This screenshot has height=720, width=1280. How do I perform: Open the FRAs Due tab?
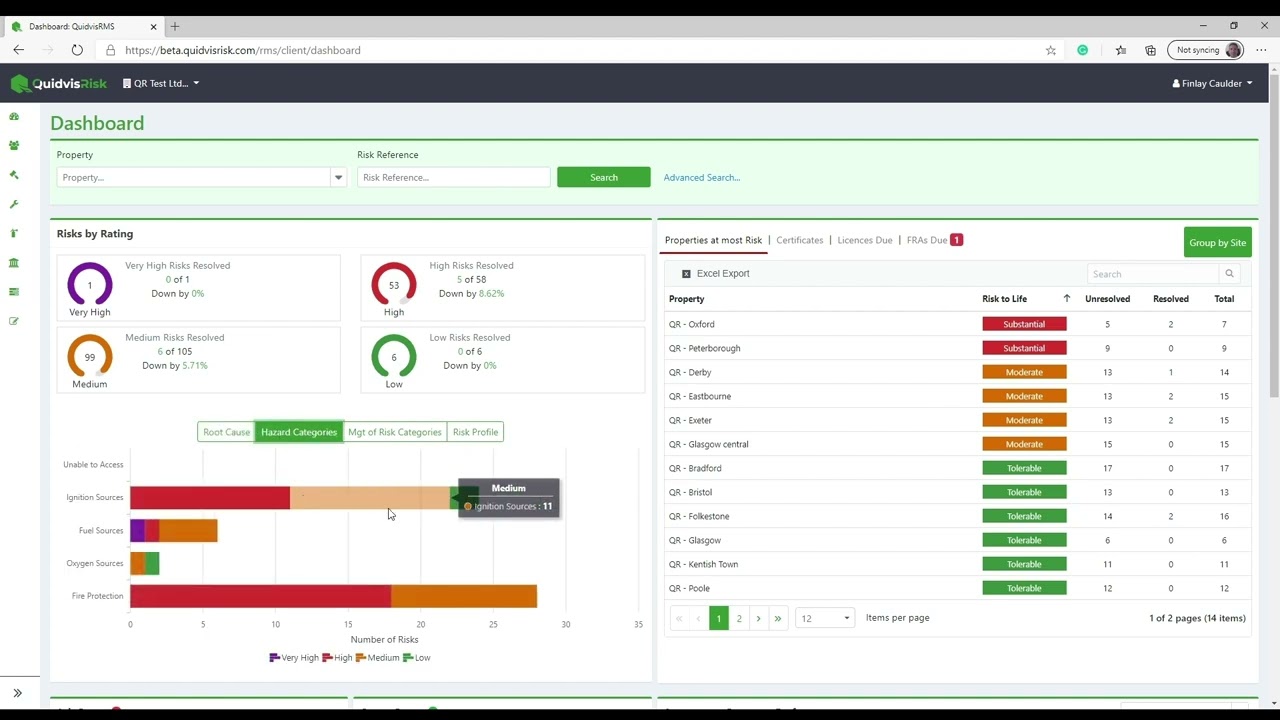pyautogui.click(x=934, y=240)
